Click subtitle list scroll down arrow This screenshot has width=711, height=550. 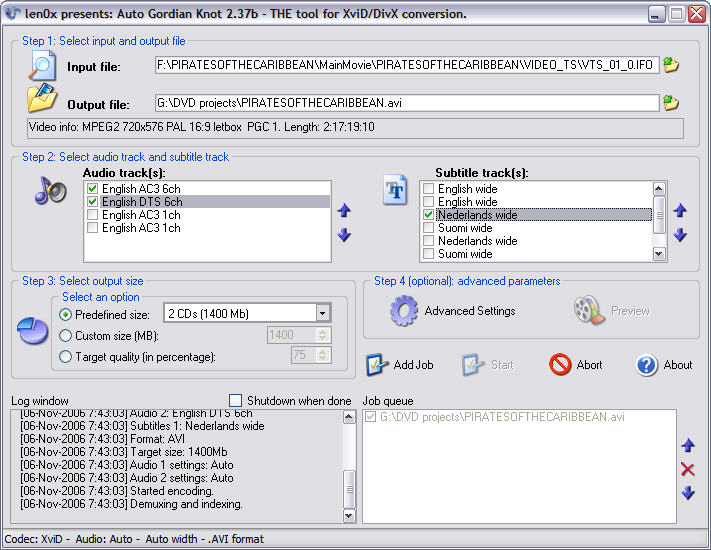point(659,254)
